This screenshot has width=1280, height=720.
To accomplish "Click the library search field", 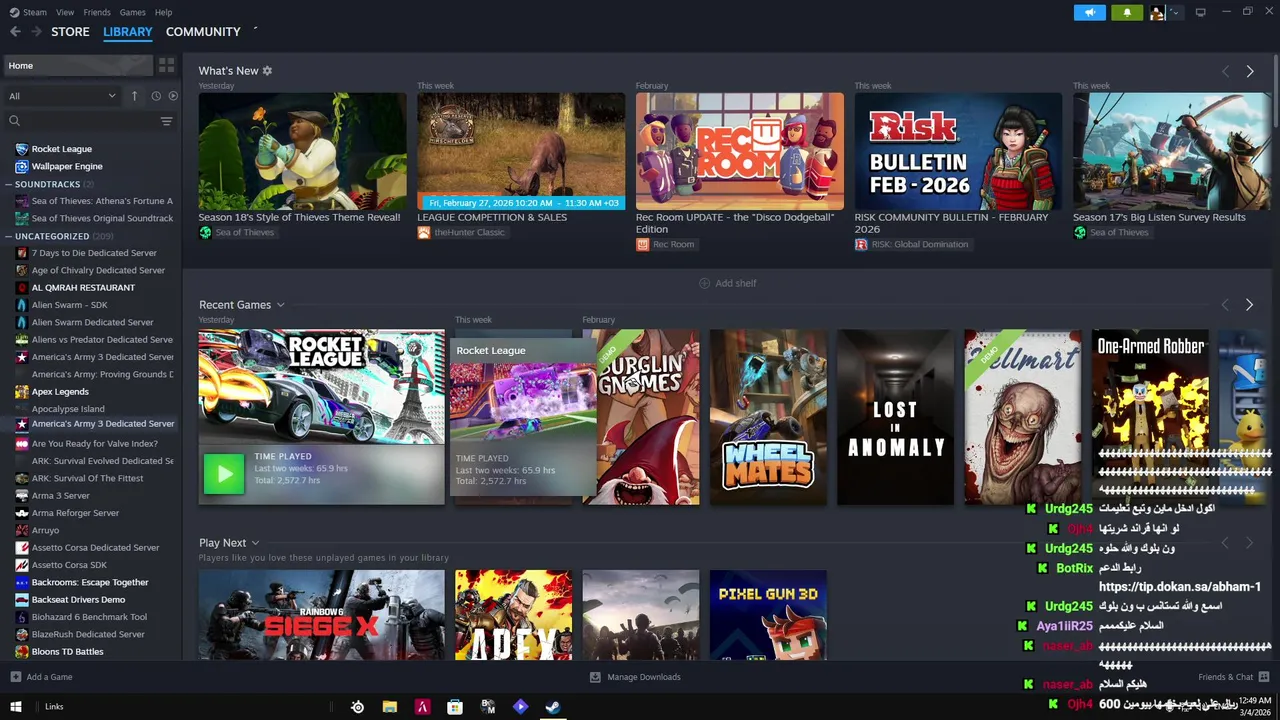I will click(80, 121).
